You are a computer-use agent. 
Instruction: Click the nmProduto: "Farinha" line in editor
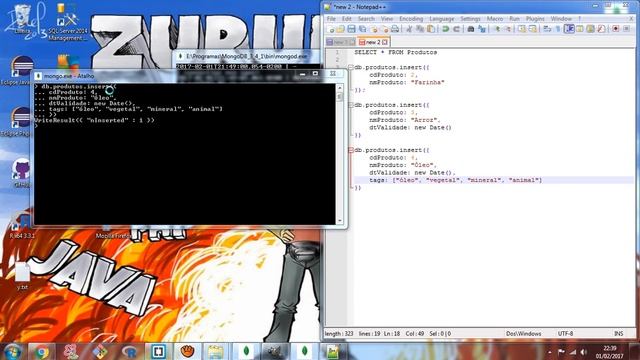[407, 82]
